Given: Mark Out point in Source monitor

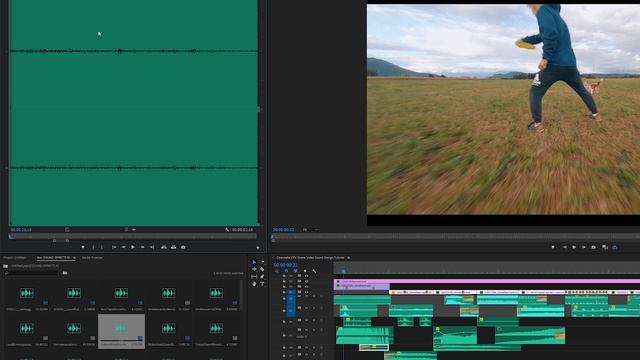Looking at the screenshot, I should point(102,247).
